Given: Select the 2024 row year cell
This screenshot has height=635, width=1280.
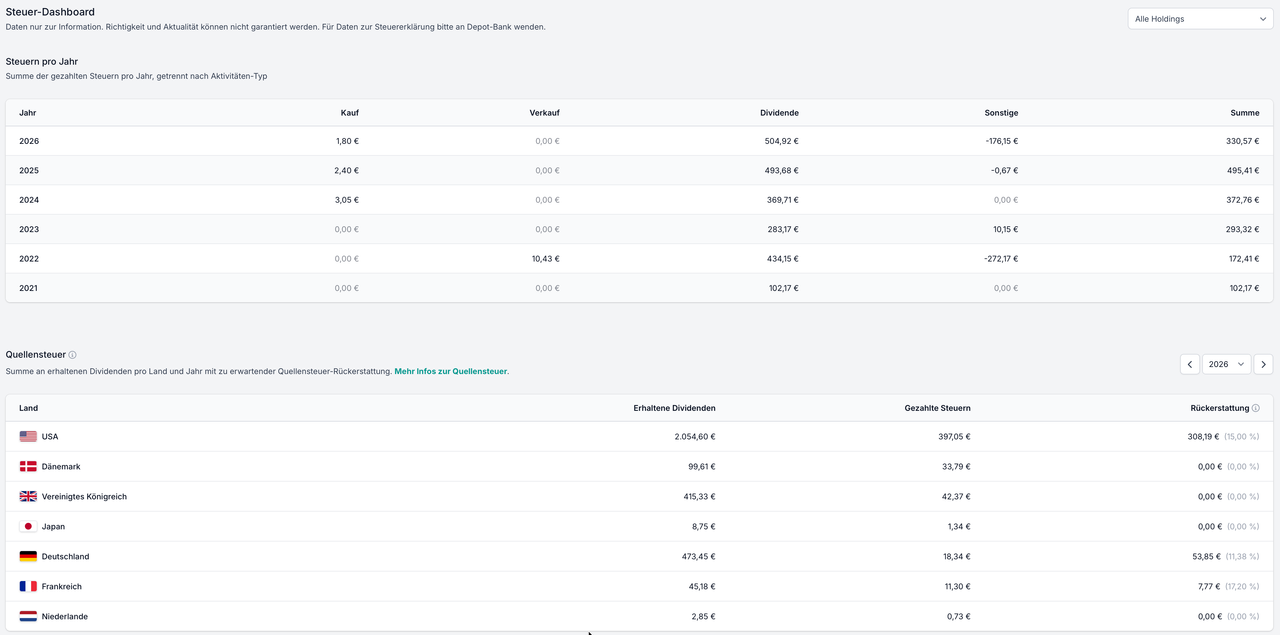Looking at the screenshot, I should [29, 200].
